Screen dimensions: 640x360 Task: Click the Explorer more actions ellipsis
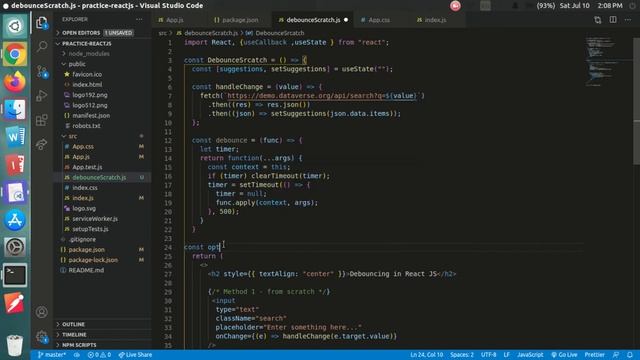[x=139, y=19]
